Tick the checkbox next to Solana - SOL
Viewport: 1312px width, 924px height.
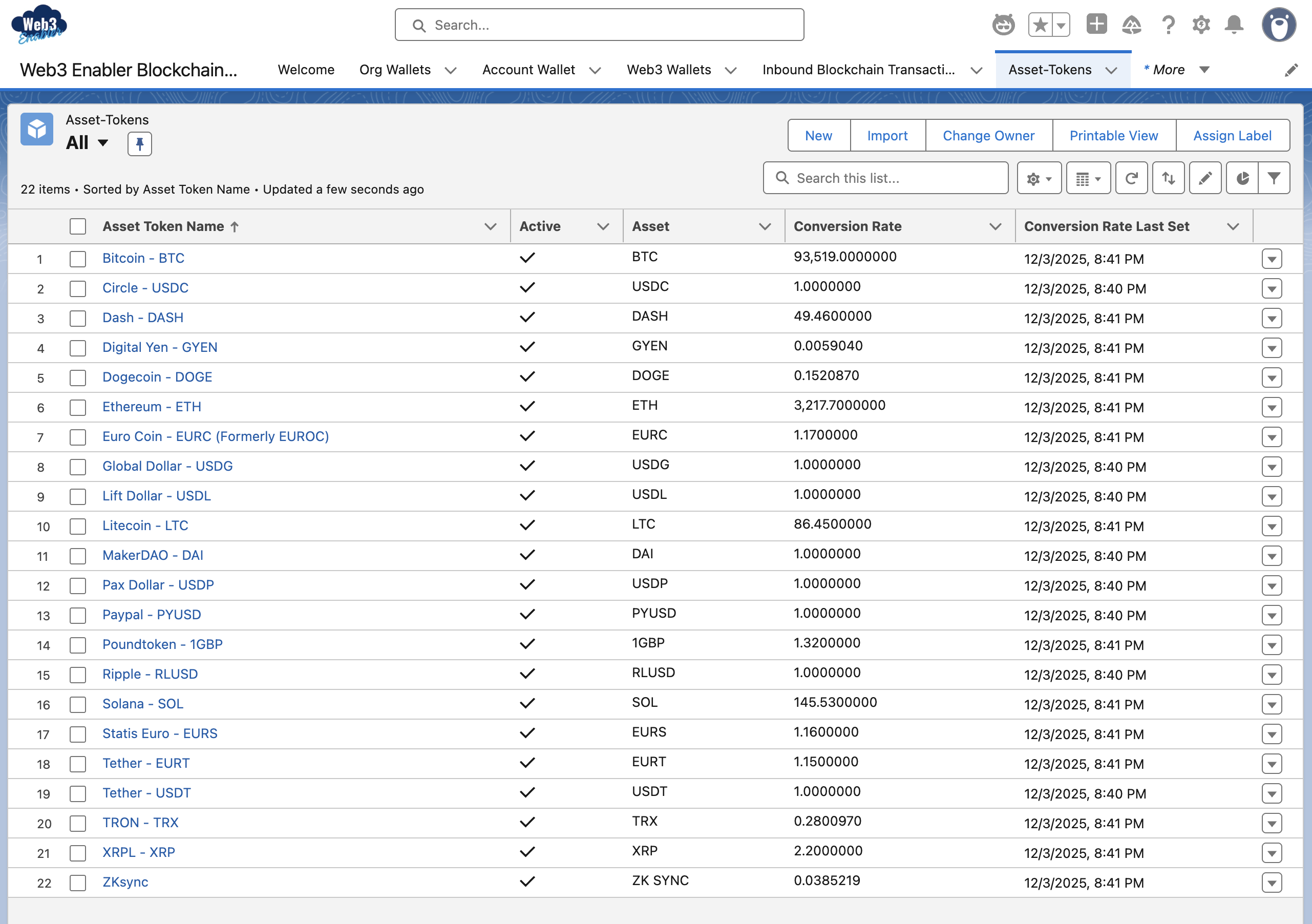click(x=78, y=705)
